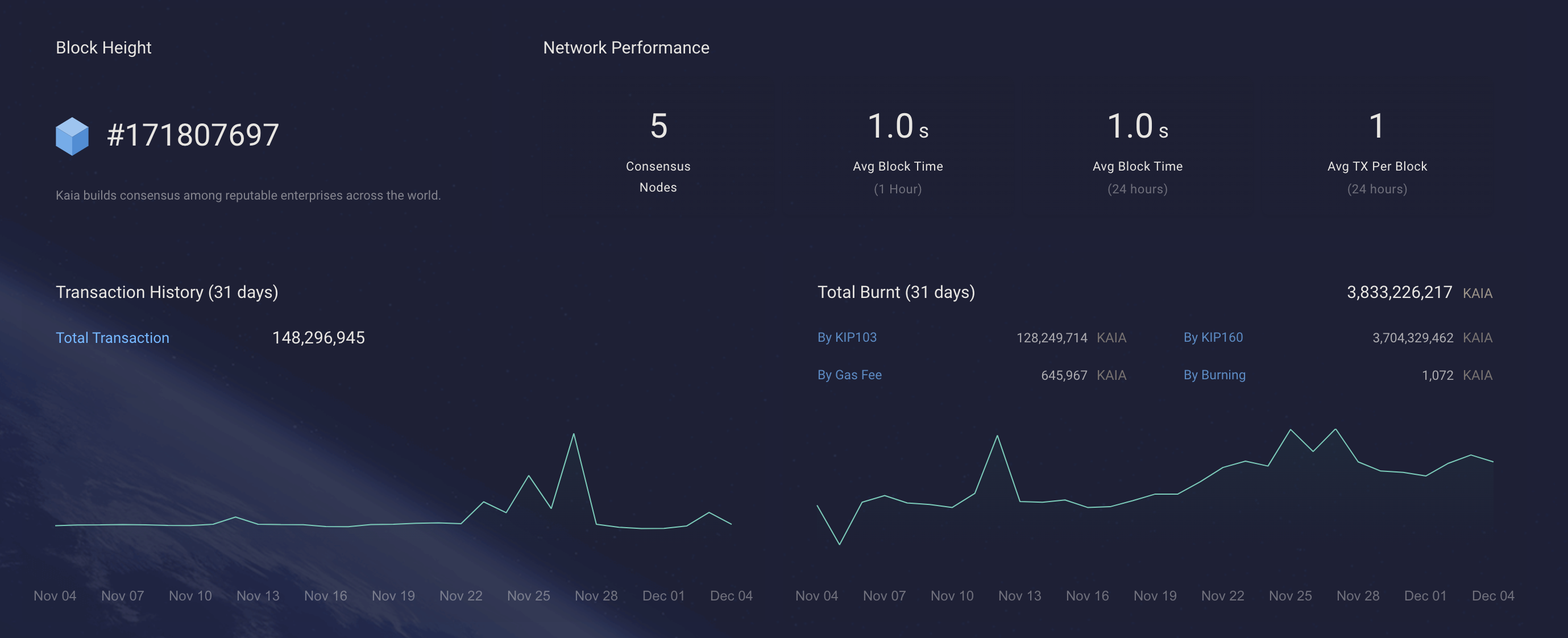Open the By KIP103 link
1568x638 pixels.
click(847, 337)
